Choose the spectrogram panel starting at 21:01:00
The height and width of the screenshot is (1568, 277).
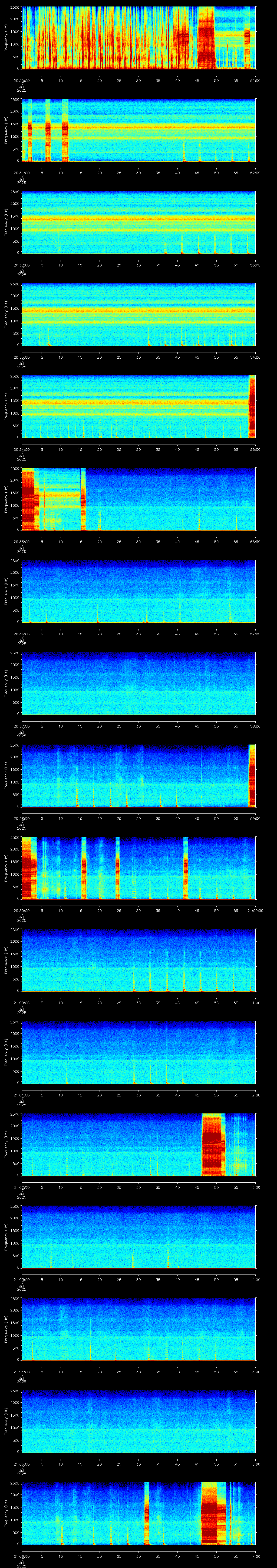point(138,1052)
